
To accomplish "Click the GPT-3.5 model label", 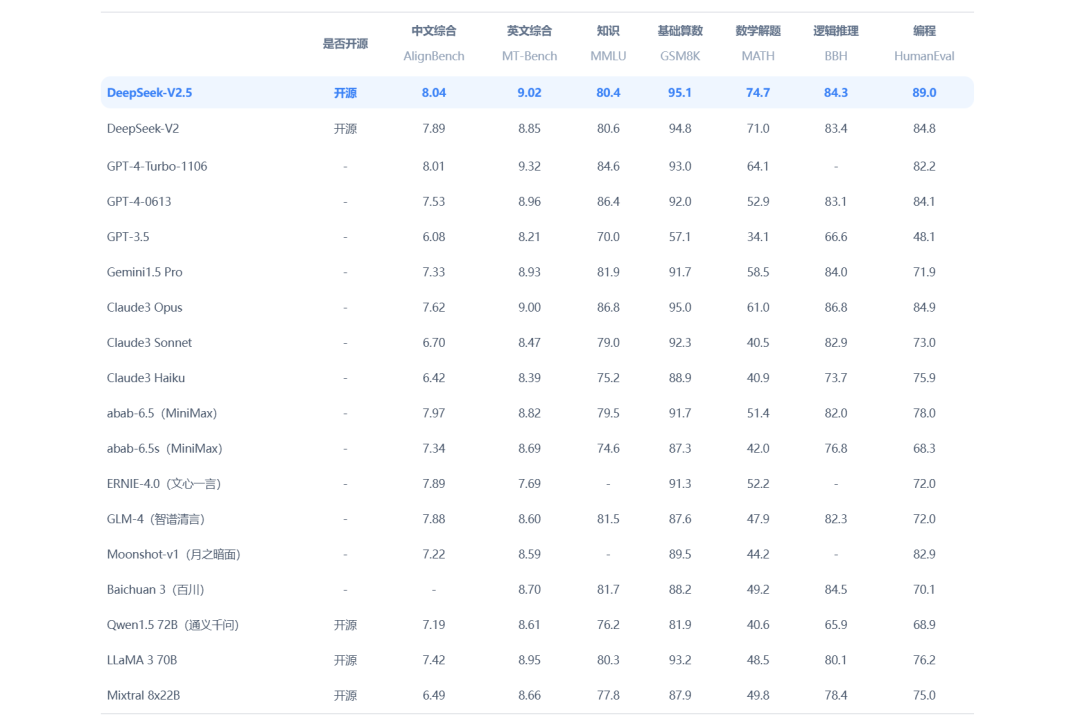I will click(x=128, y=236).
